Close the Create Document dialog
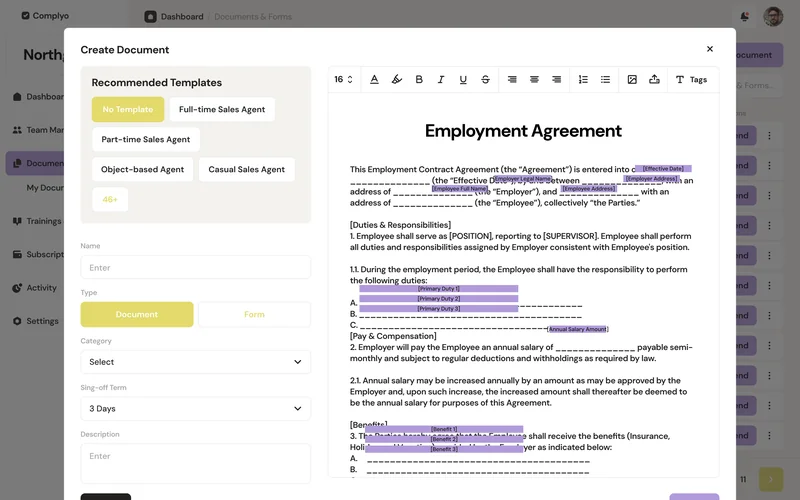Image resolution: width=800 pixels, height=500 pixels. pyautogui.click(x=710, y=49)
